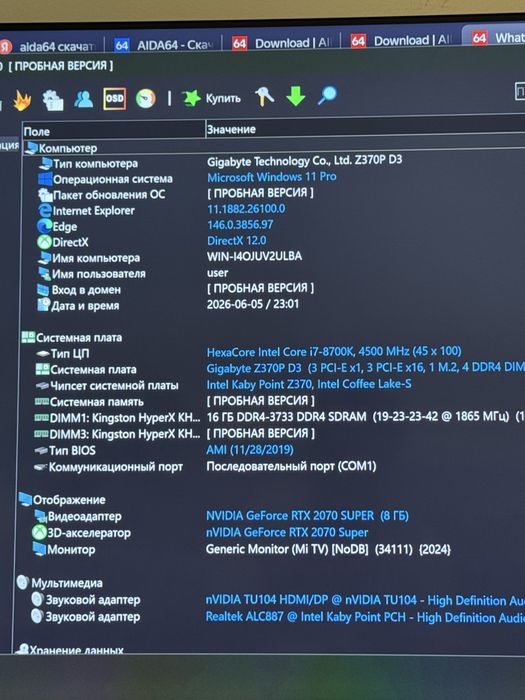The image size is (525, 700).
Task: Click the Купить buy button
Action: coord(223,98)
